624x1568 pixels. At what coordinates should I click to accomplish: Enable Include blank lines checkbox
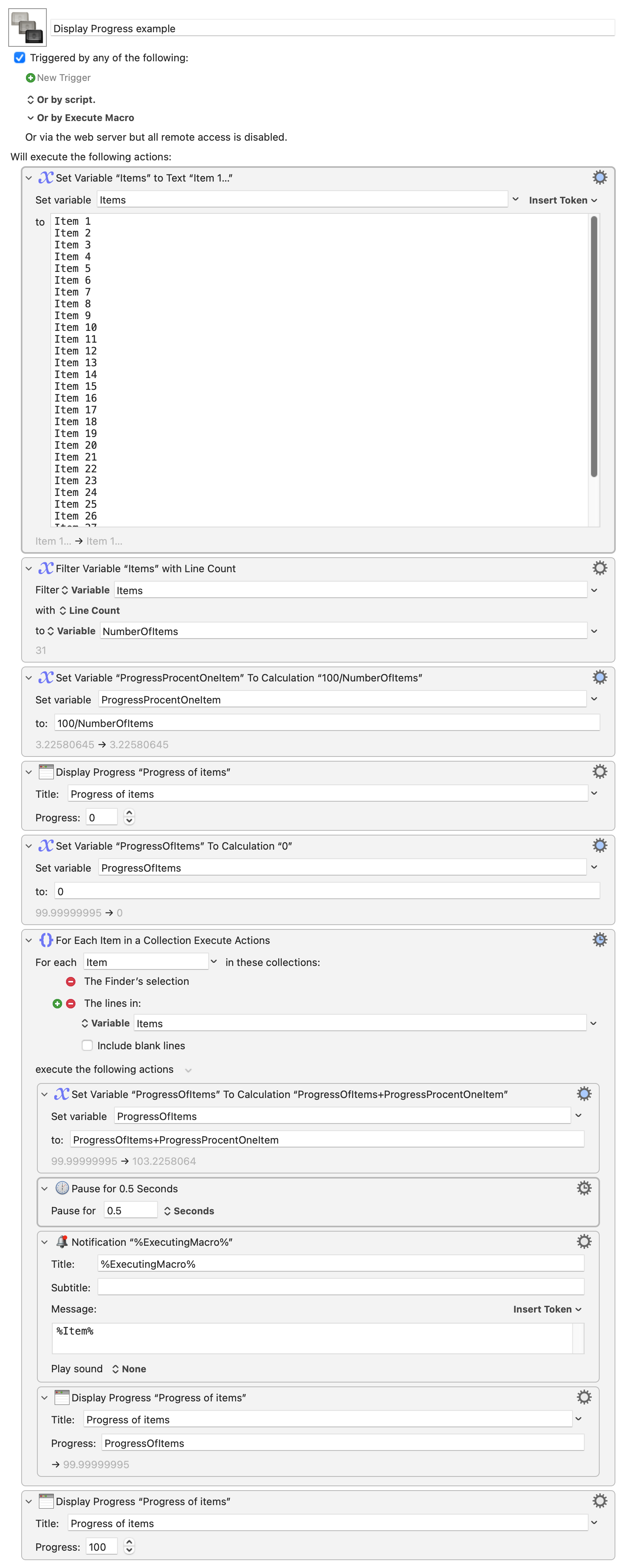point(87,1045)
